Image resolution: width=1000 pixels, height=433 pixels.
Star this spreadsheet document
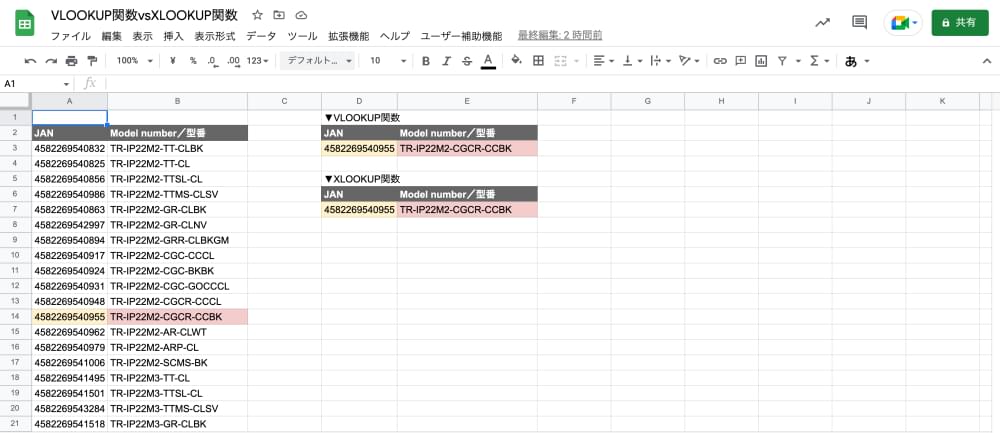pos(257,16)
